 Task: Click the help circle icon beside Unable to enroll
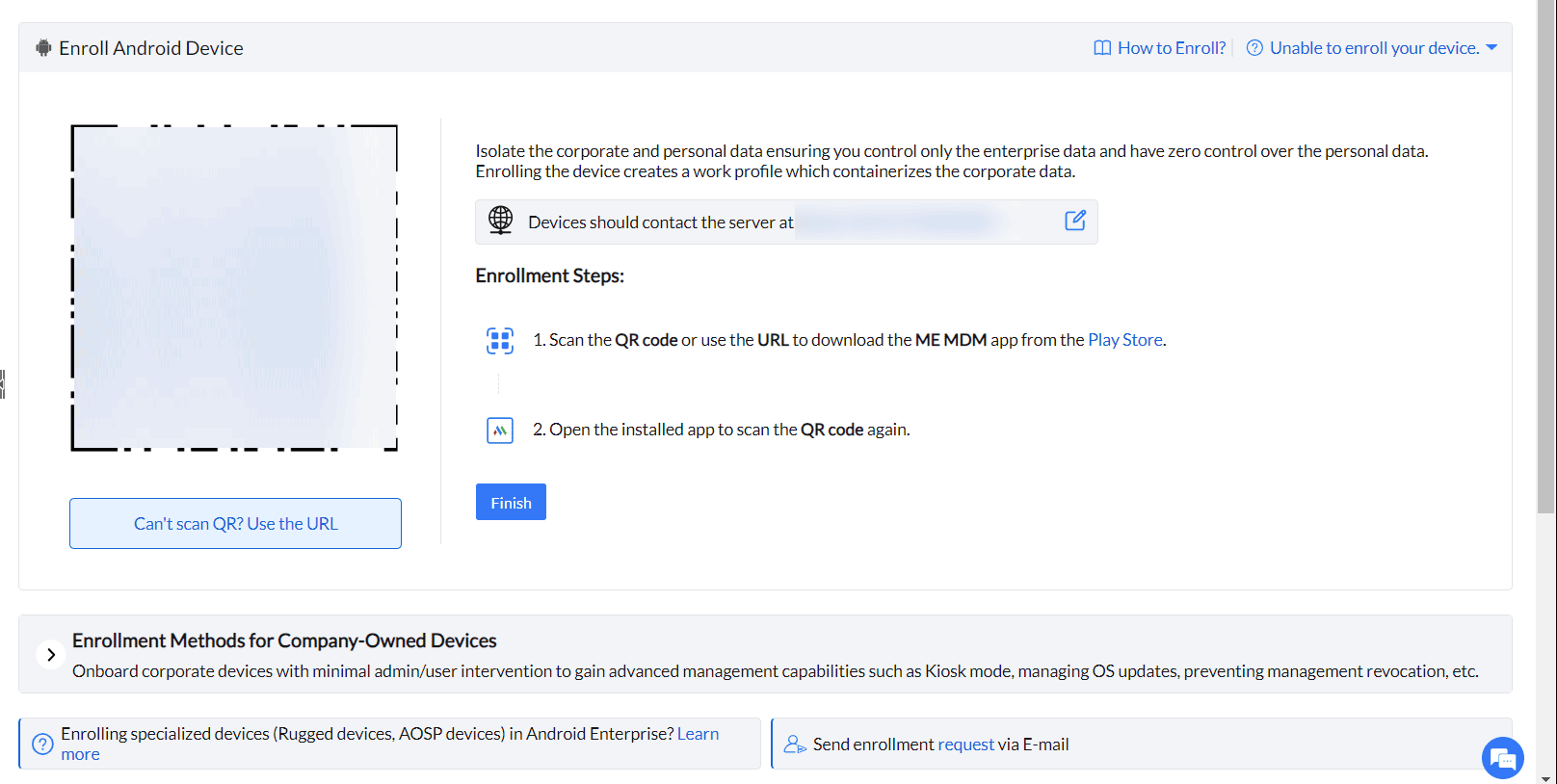pos(1254,48)
